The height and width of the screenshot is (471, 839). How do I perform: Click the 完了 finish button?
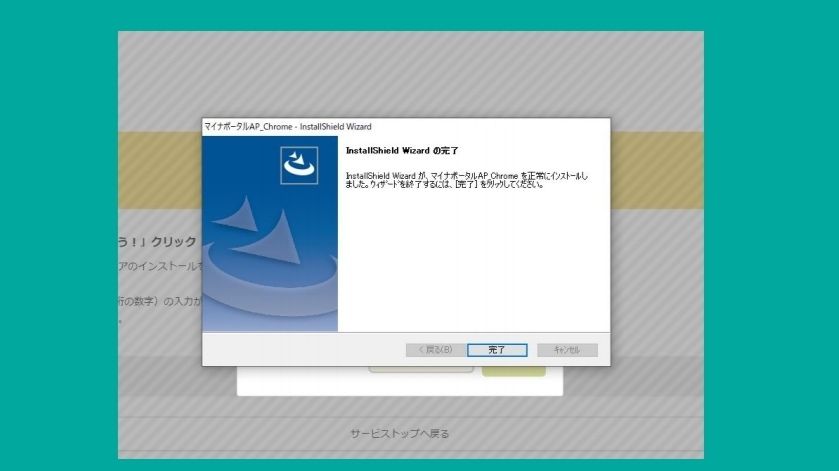click(x=497, y=350)
